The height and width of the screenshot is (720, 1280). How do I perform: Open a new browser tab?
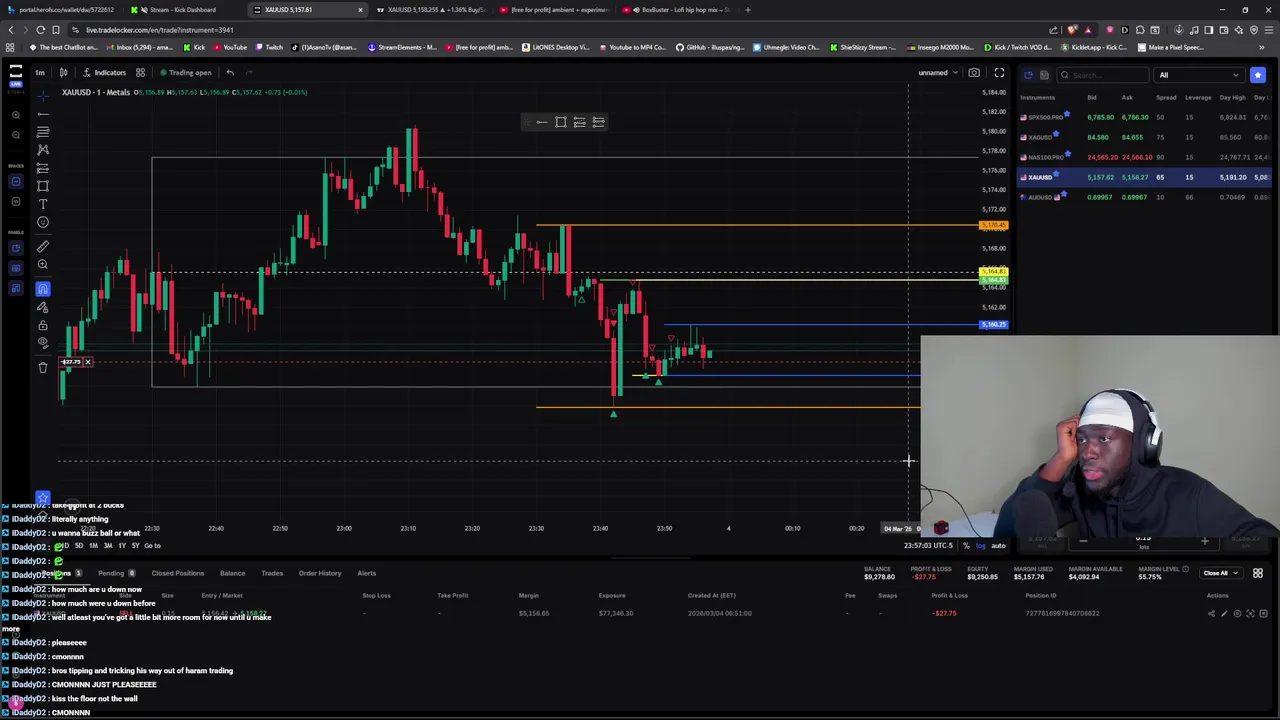pyautogui.click(x=747, y=10)
